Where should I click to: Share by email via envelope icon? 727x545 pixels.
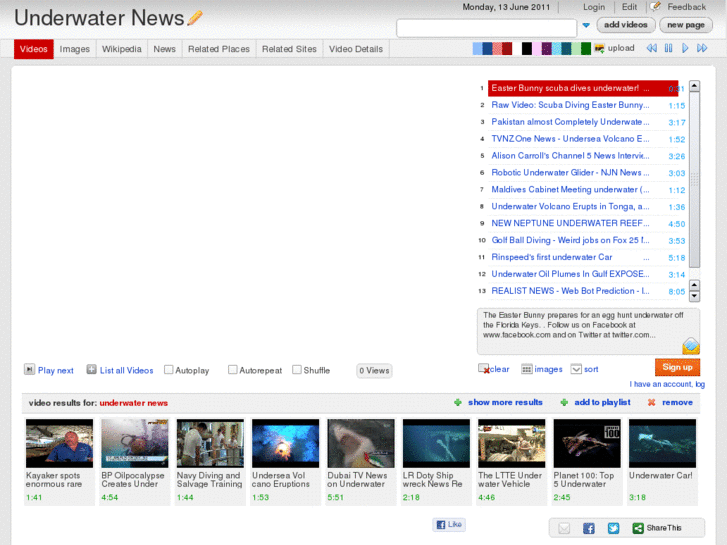coord(564,528)
